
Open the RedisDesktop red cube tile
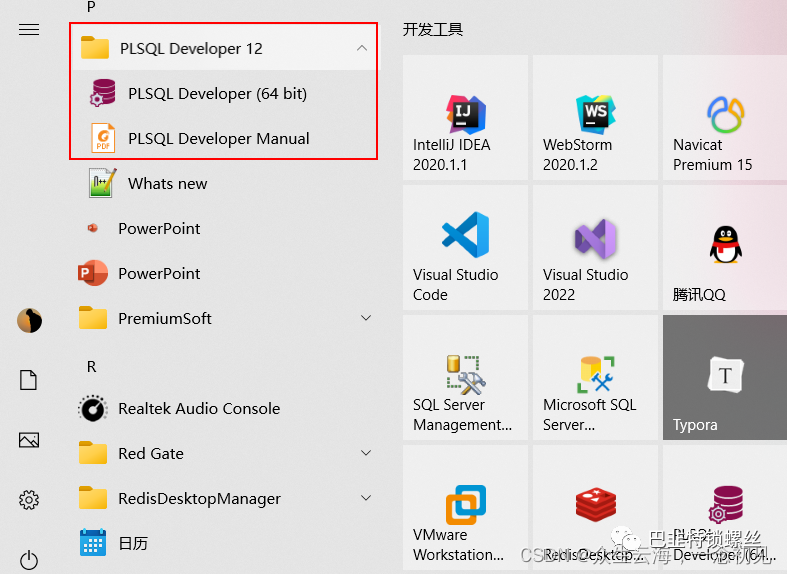click(595, 507)
